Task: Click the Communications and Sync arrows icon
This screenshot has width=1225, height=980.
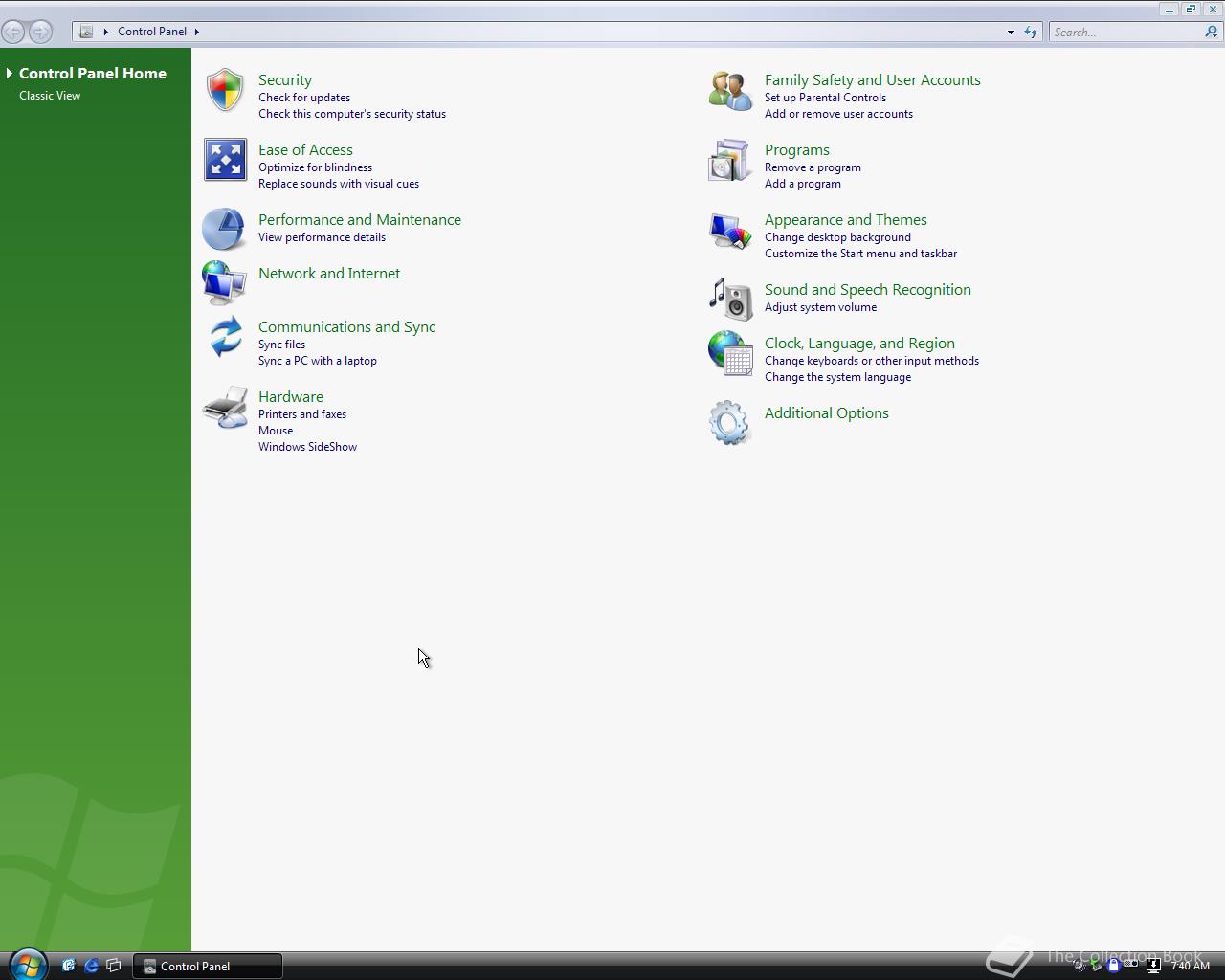Action: 225,337
